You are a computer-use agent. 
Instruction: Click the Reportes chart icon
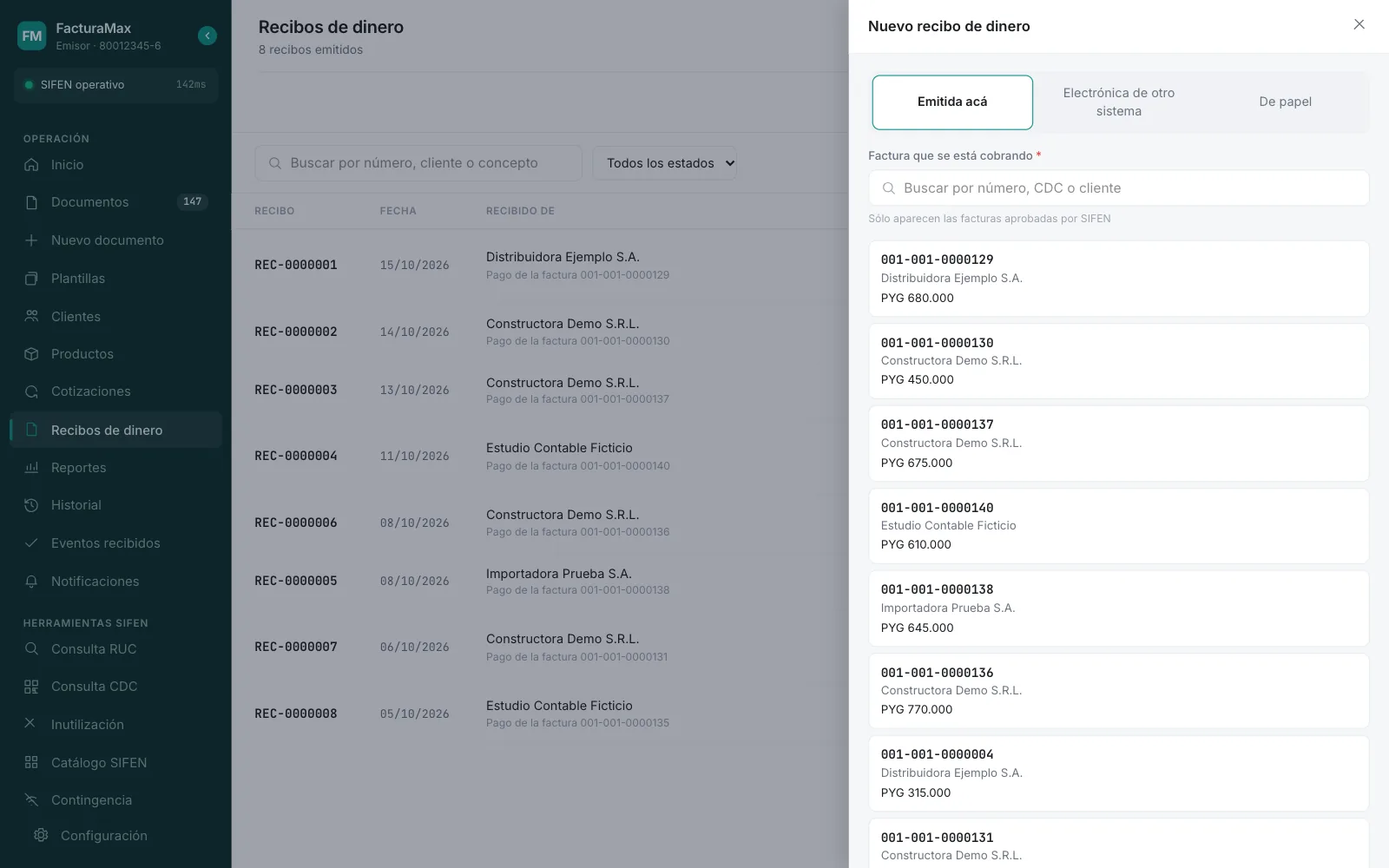31,468
